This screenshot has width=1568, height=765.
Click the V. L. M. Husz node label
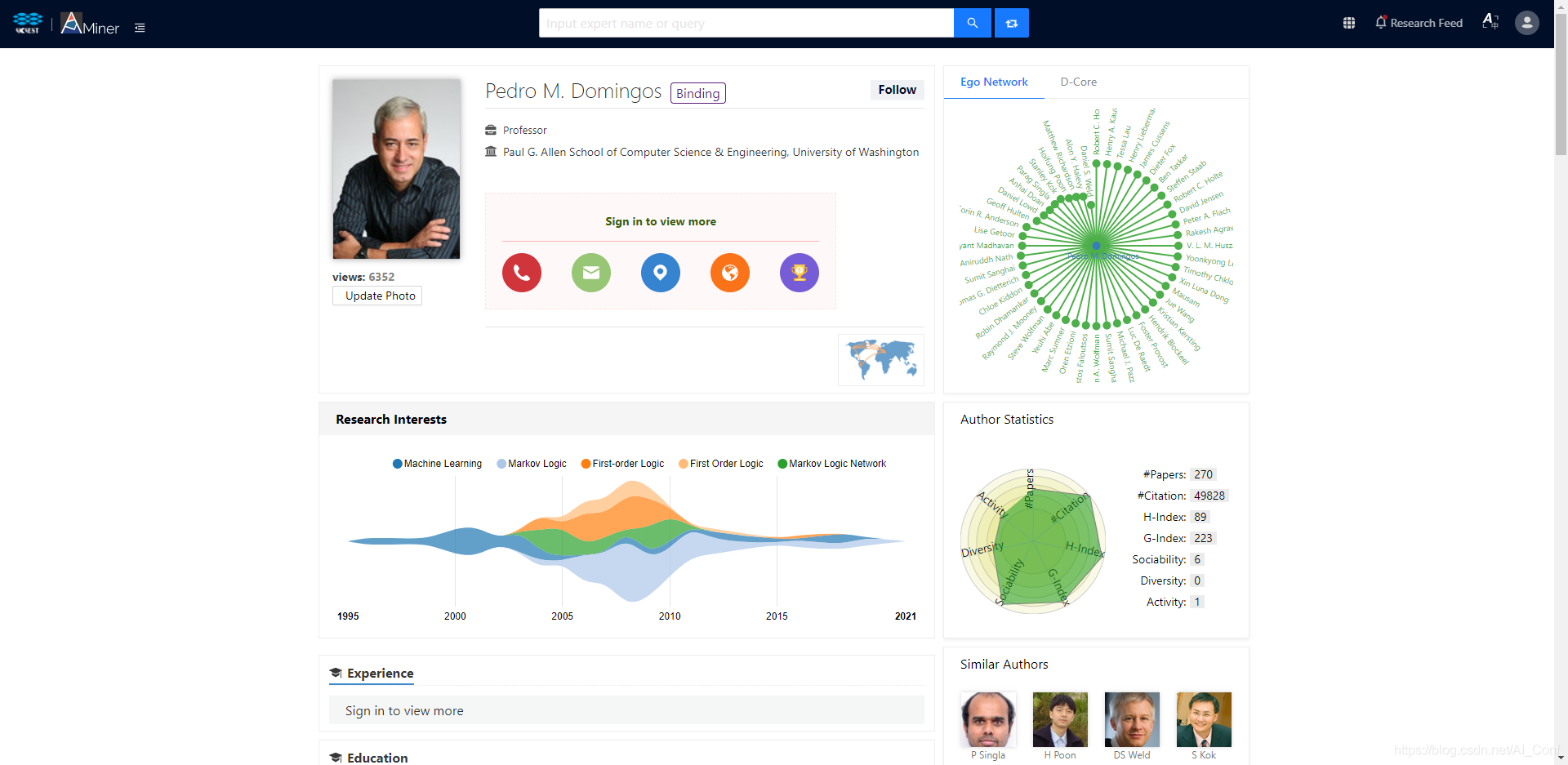(1209, 245)
